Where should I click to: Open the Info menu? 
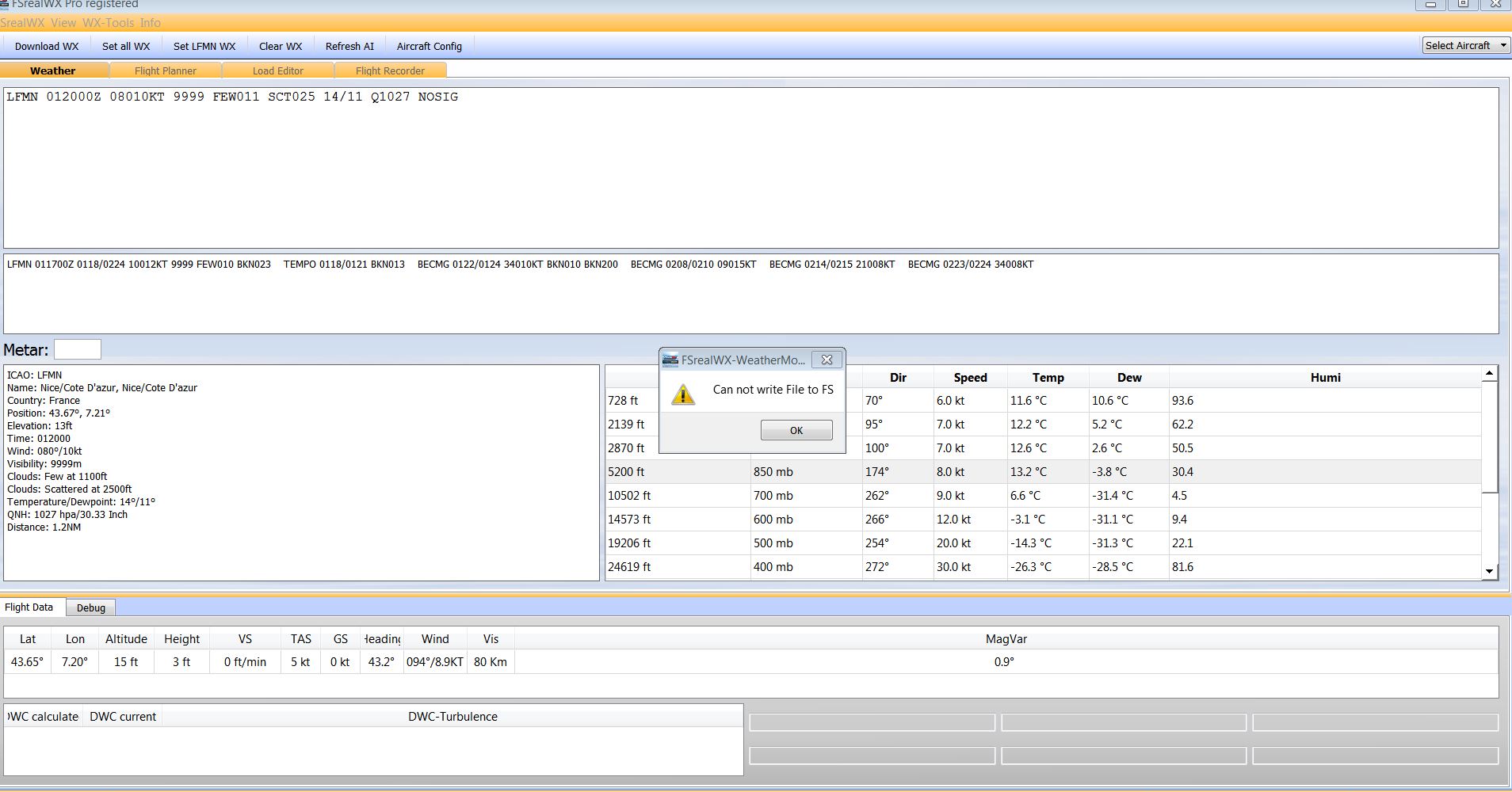tap(150, 23)
